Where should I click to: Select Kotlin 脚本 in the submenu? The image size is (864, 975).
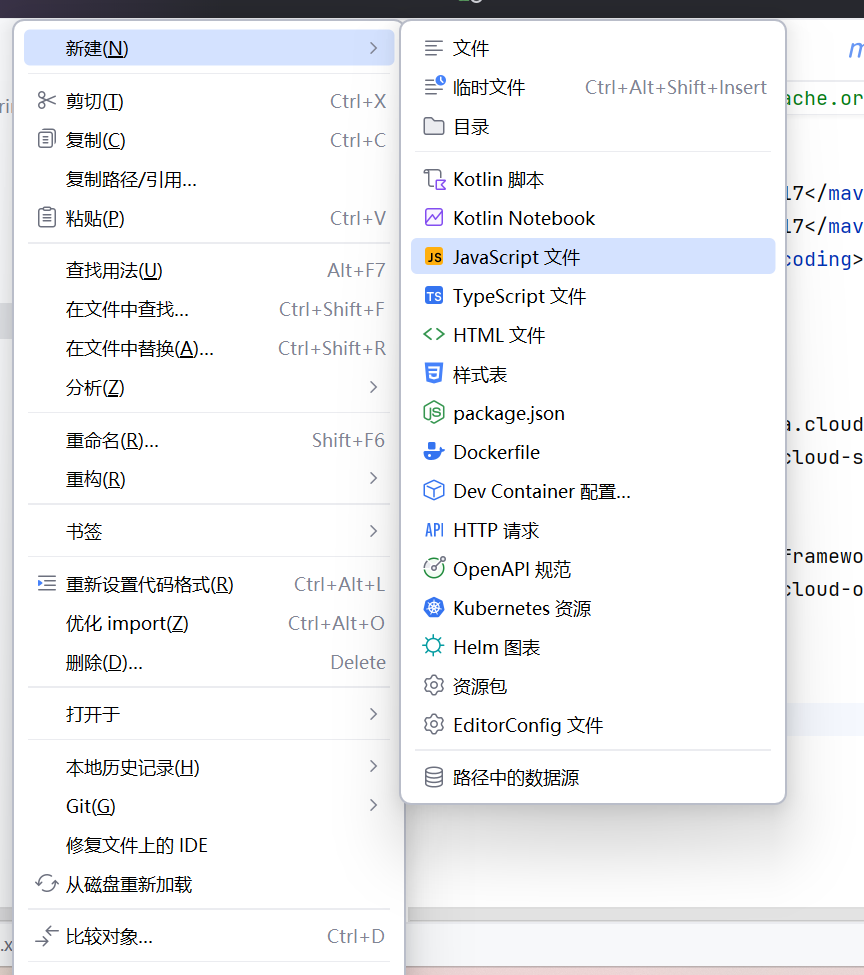593,179
